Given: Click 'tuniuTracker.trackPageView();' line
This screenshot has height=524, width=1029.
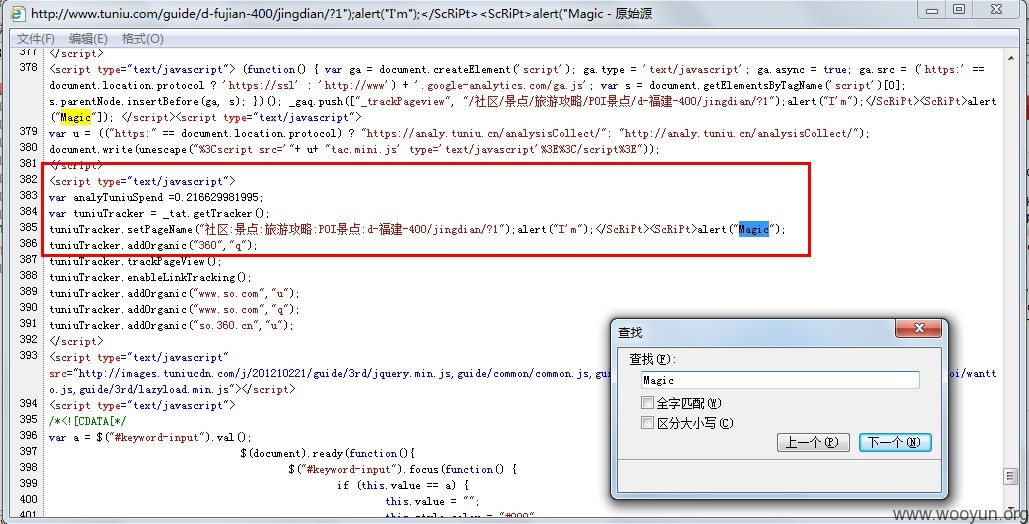Looking at the screenshot, I should point(135,261).
